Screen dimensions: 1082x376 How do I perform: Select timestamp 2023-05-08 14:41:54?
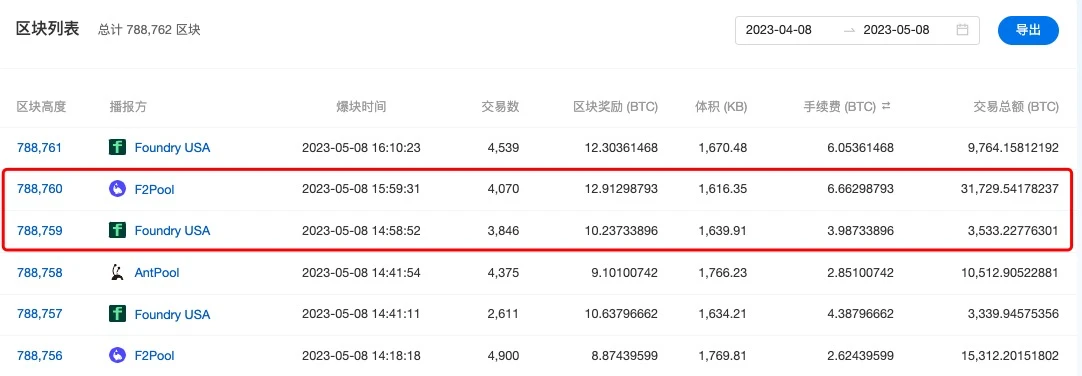(x=362, y=273)
